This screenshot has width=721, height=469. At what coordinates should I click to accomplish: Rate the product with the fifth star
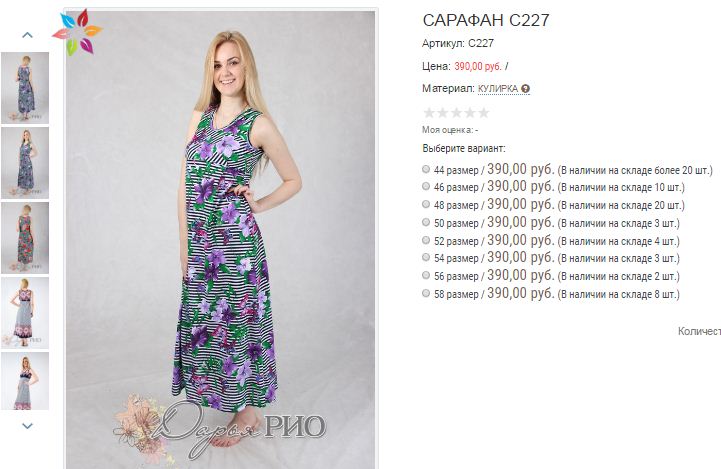(x=483, y=113)
